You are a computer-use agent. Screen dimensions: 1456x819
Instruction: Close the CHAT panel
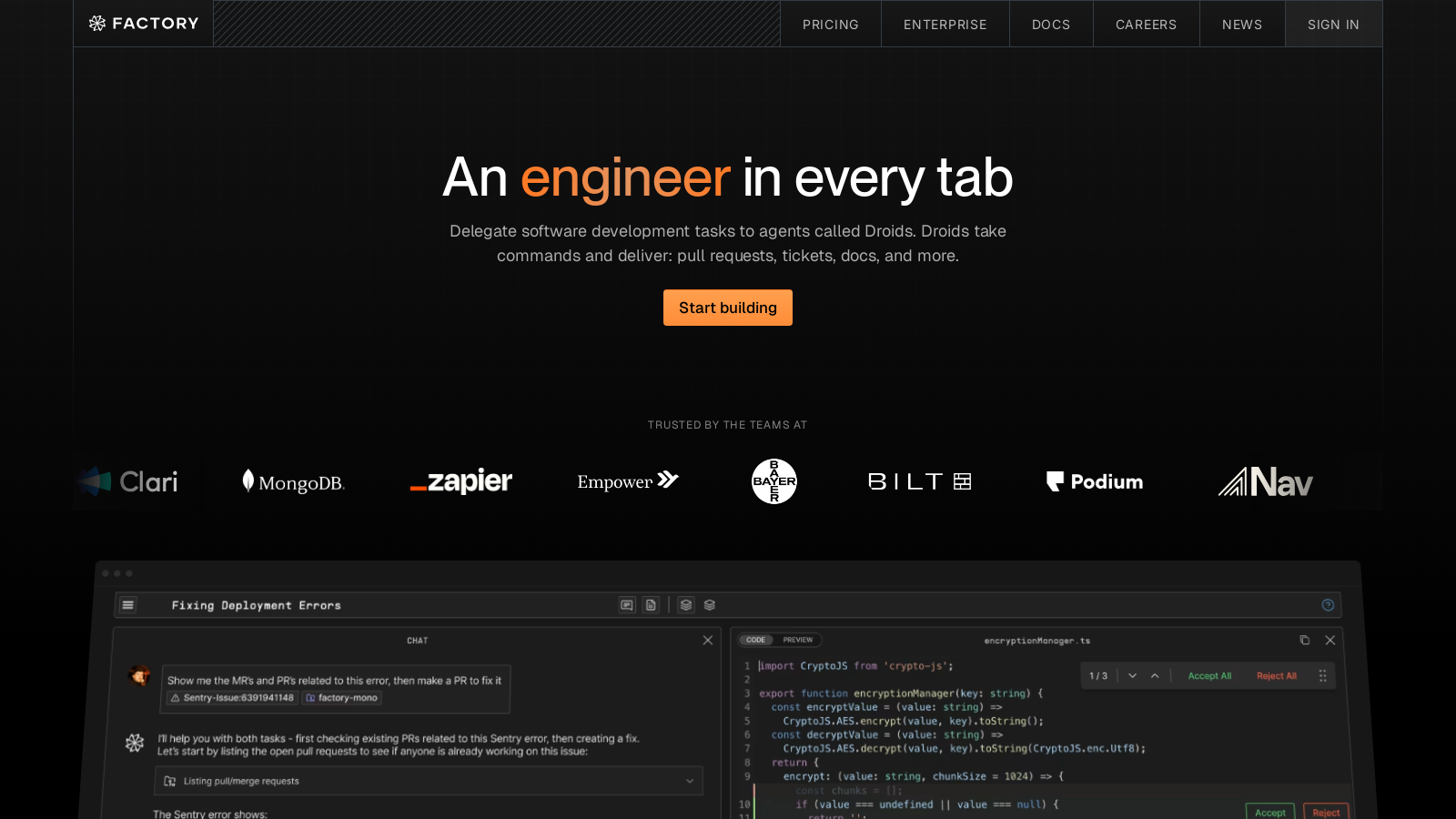(x=708, y=641)
